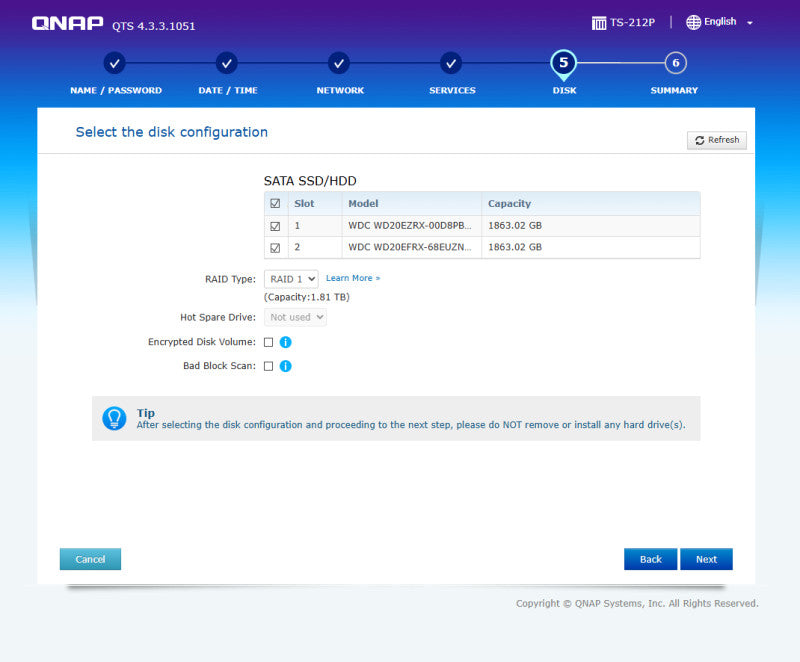Go to Date / Time step checkmark
This screenshot has width=800, height=662.
pyautogui.click(x=227, y=63)
